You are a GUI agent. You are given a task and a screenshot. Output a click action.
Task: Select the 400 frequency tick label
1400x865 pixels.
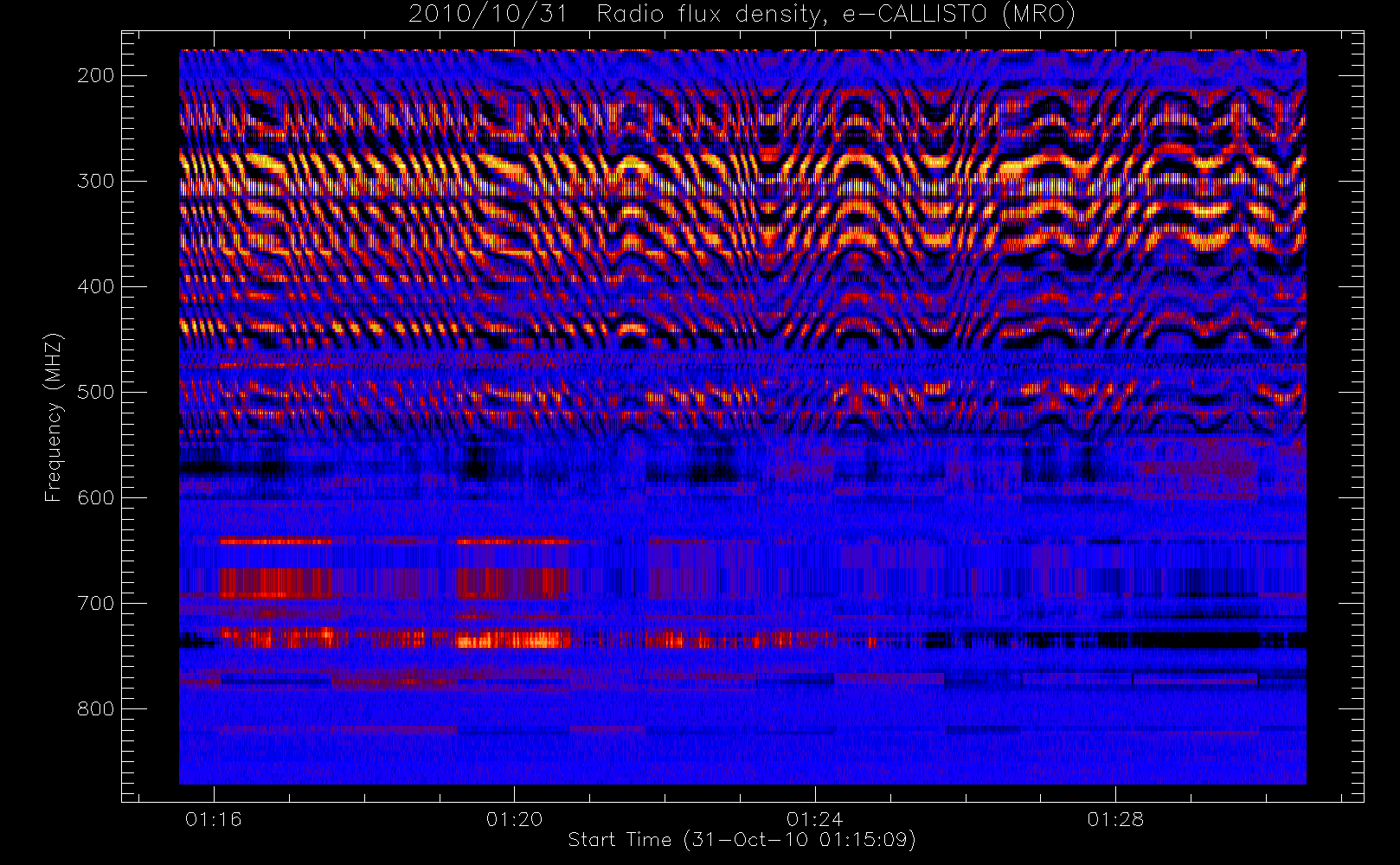96,286
